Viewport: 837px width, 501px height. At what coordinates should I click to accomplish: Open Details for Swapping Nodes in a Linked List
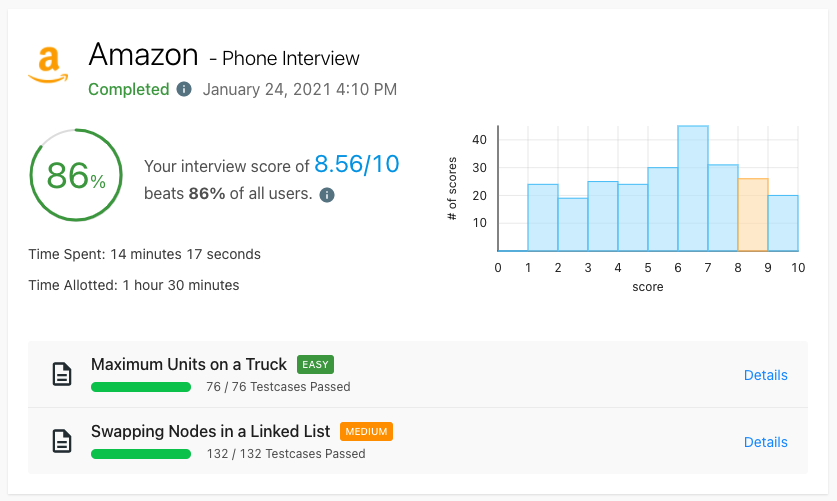coord(765,442)
